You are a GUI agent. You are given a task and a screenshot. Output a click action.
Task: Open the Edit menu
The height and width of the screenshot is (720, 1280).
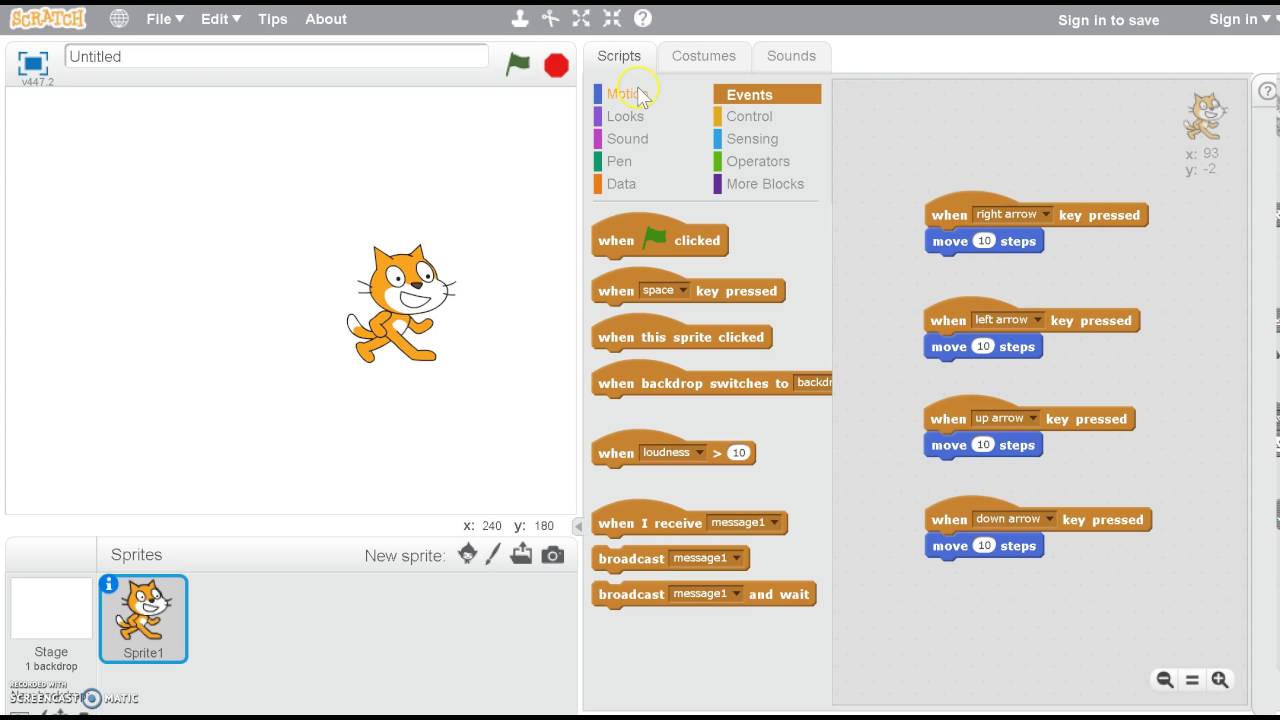pyautogui.click(x=221, y=19)
